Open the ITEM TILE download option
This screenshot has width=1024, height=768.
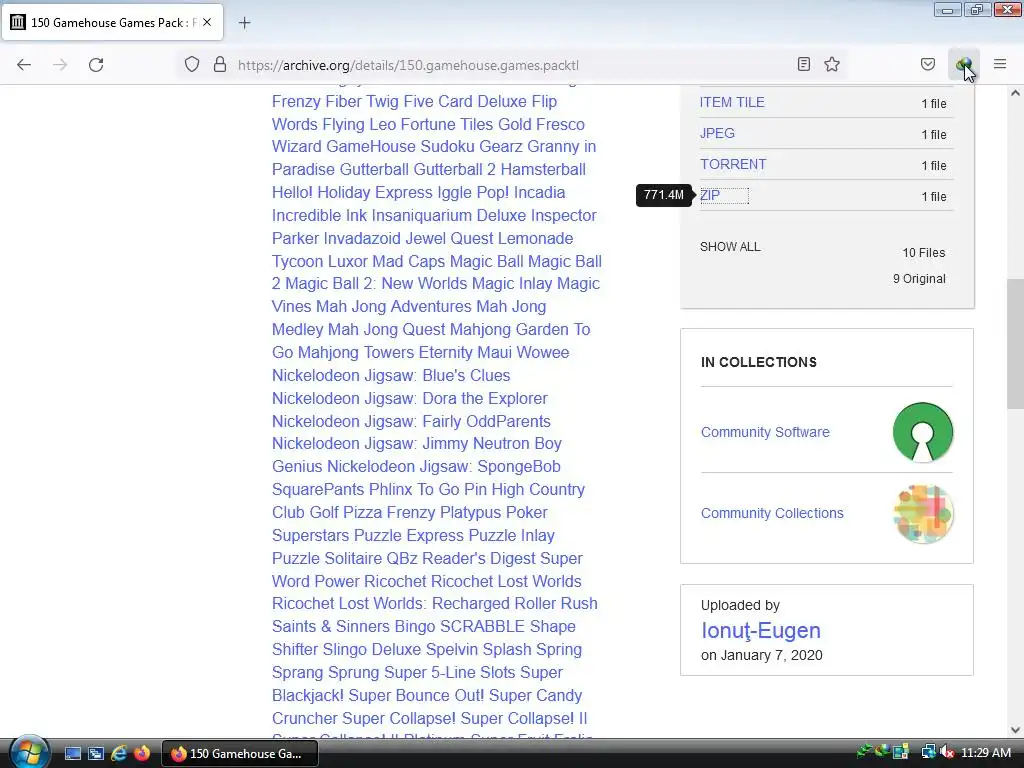pyautogui.click(x=732, y=103)
